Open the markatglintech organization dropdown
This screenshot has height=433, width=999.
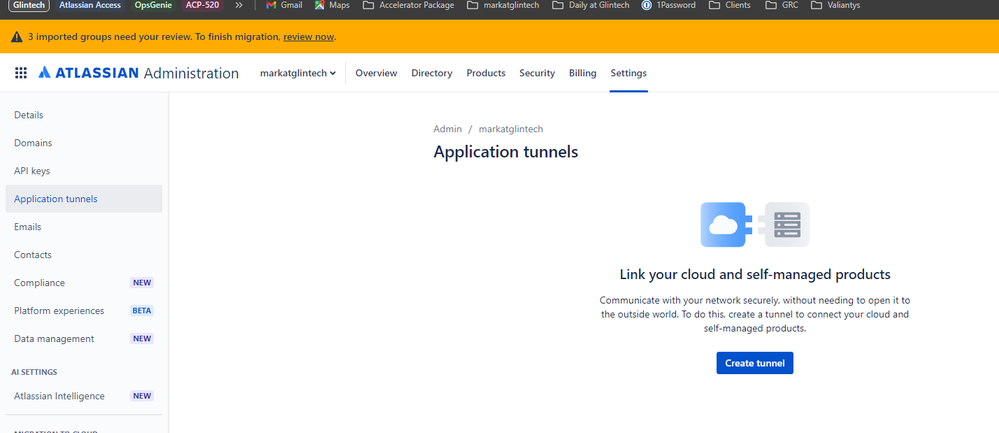pyautogui.click(x=298, y=73)
